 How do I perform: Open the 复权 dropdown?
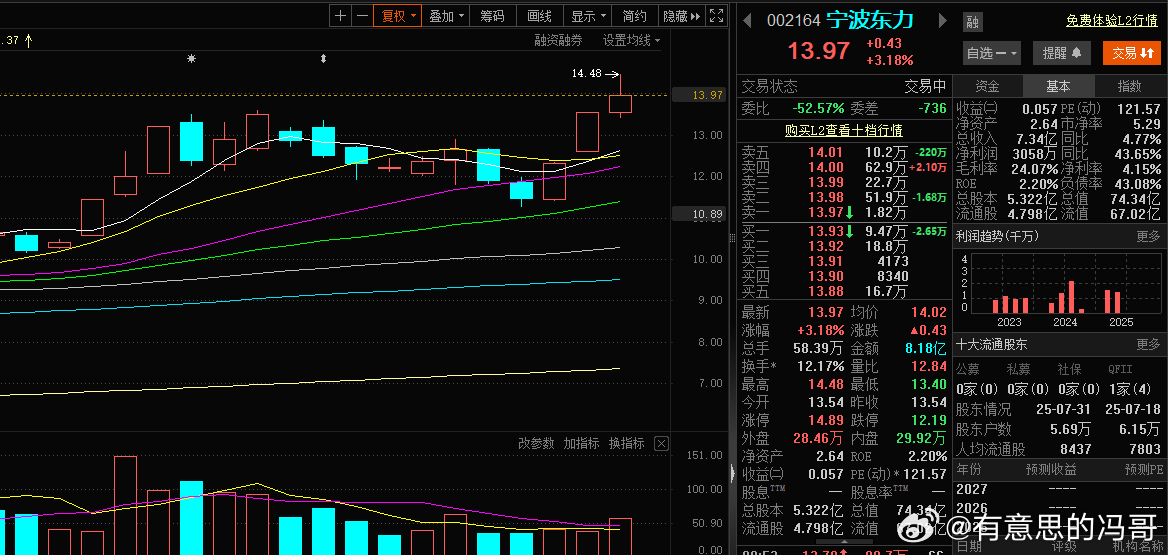click(x=398, y=16)
